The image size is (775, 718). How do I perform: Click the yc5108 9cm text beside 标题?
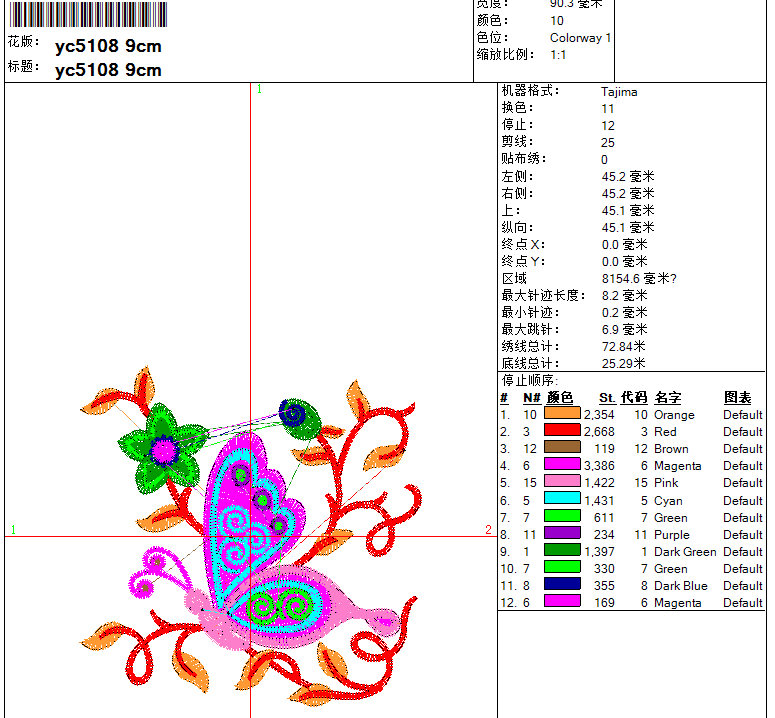(108, 70)
